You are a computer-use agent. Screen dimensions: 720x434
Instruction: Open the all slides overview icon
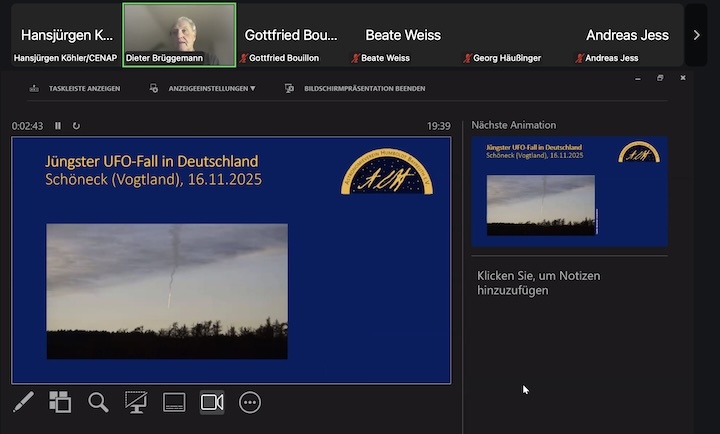point(60,402)
